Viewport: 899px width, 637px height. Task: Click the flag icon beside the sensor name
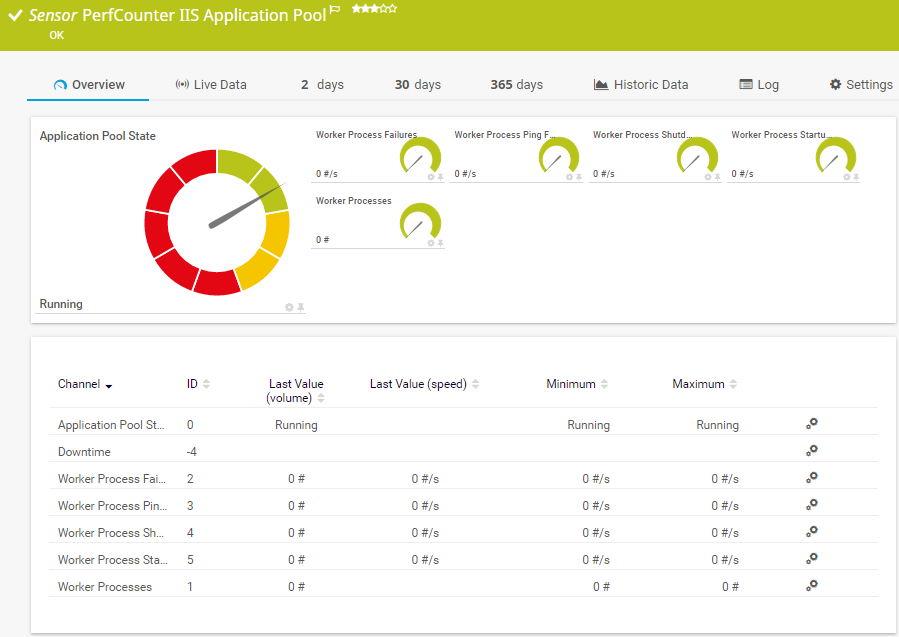(x=335, y=9)
